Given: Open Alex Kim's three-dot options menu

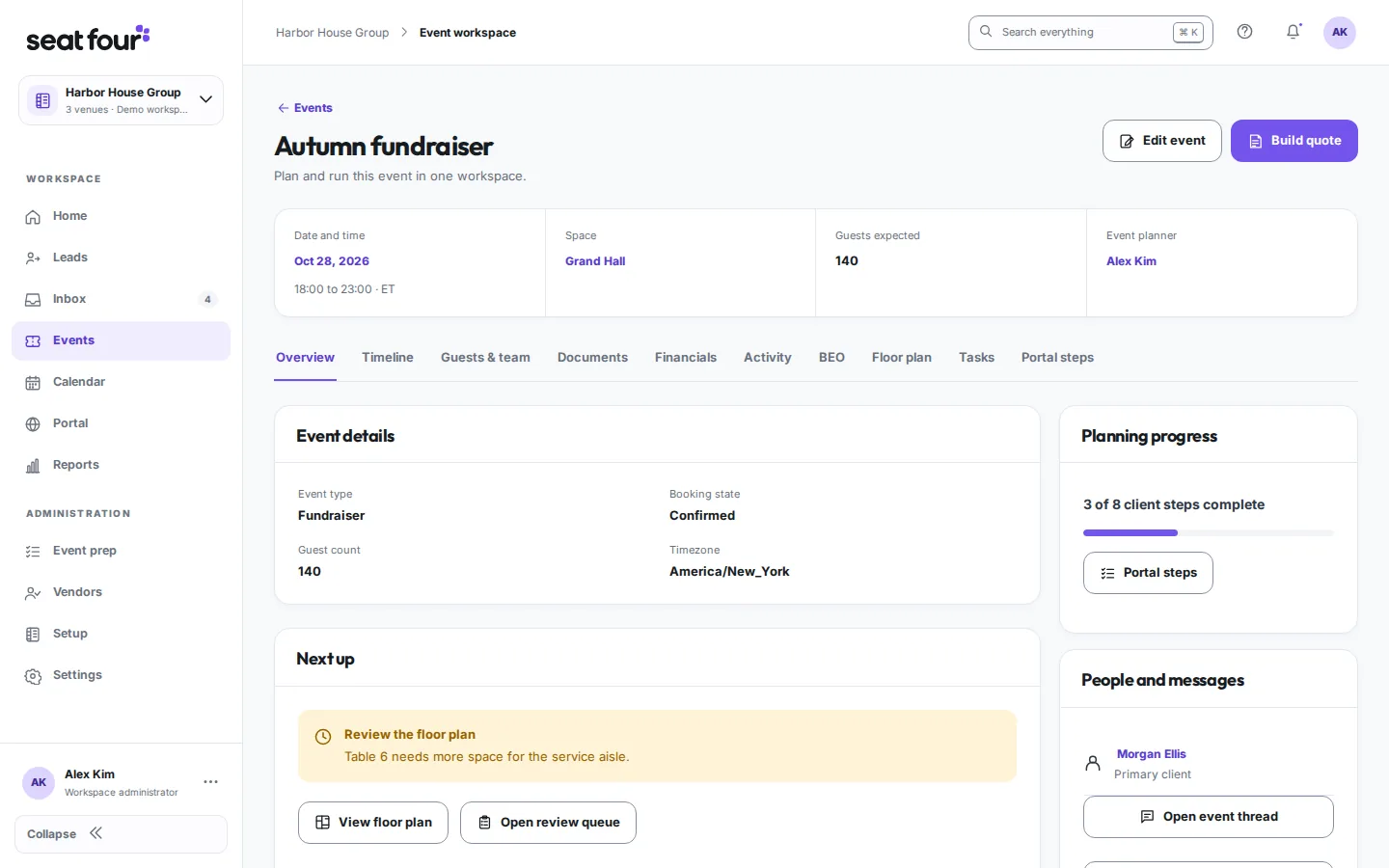Looking at the screenshot, I should [210, 782].
